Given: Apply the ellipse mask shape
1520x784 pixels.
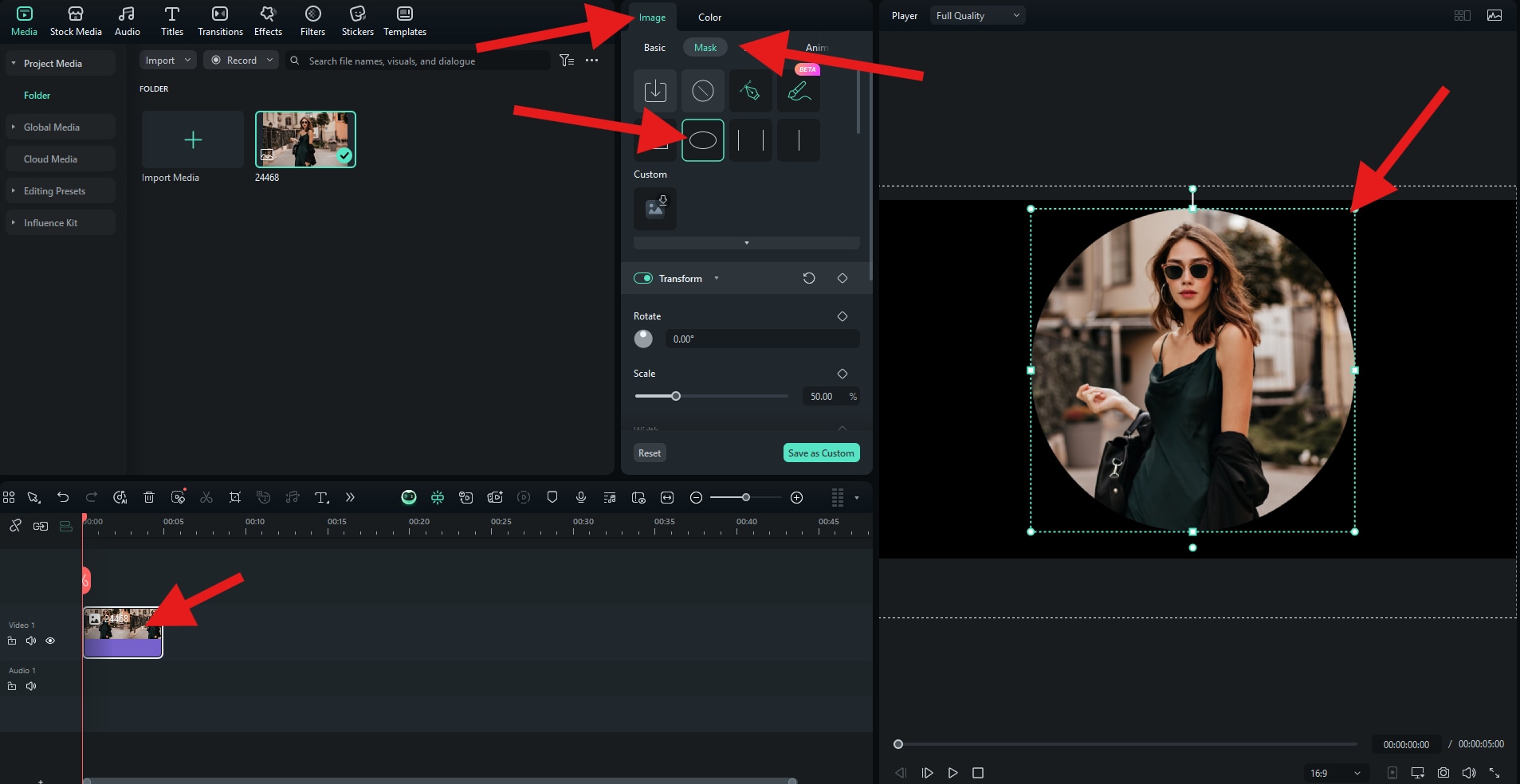Looking at the screenshot, I should [703, 140].
